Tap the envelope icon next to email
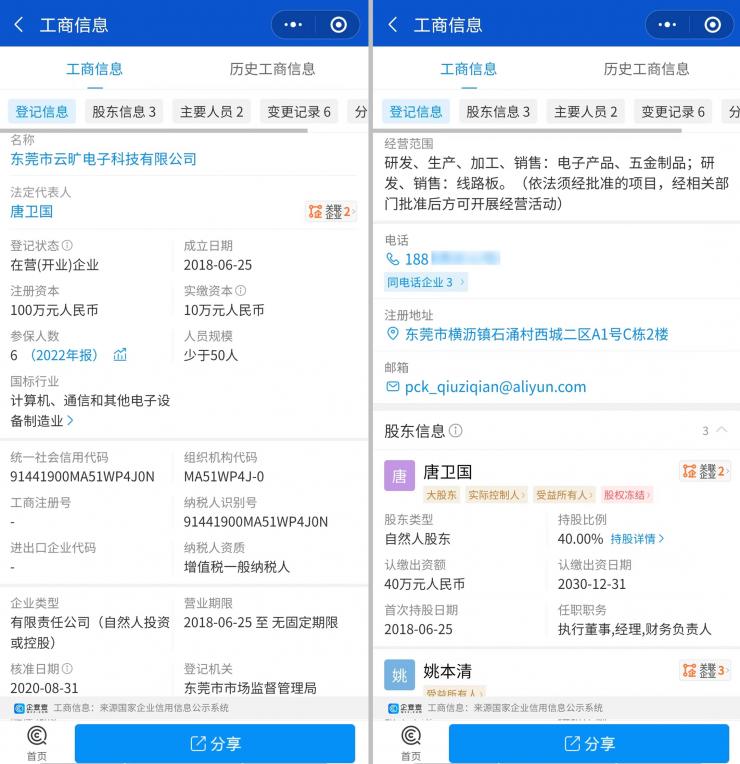 coord(392,387)
